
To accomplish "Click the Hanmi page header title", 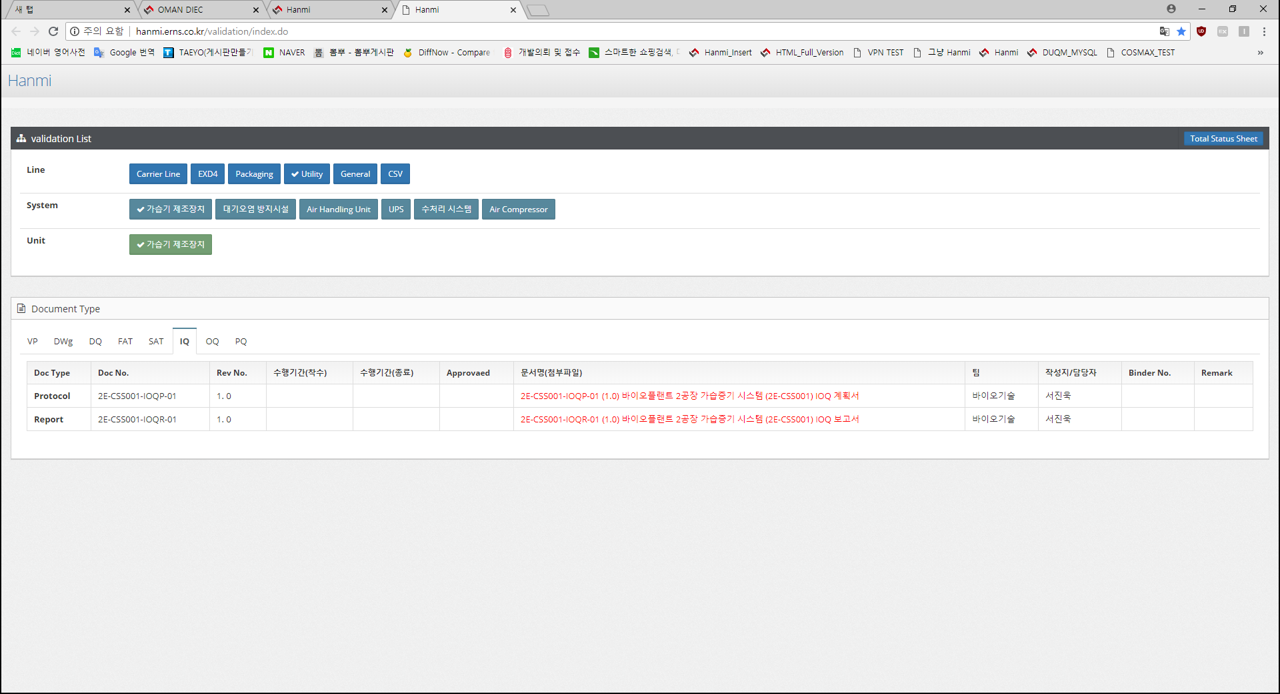I will click(x=29, y=80).
